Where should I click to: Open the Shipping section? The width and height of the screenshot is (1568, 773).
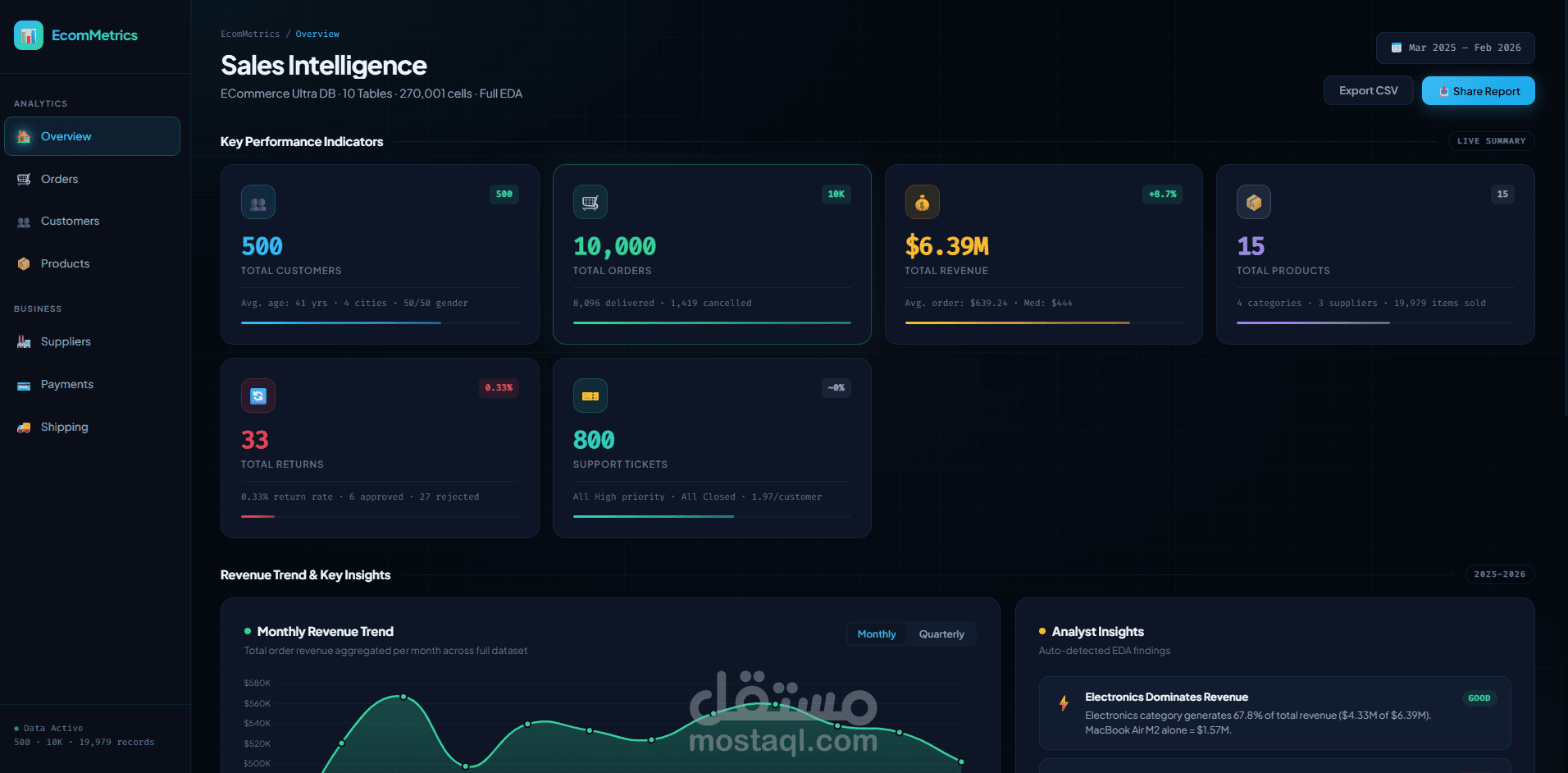point(92,428)
